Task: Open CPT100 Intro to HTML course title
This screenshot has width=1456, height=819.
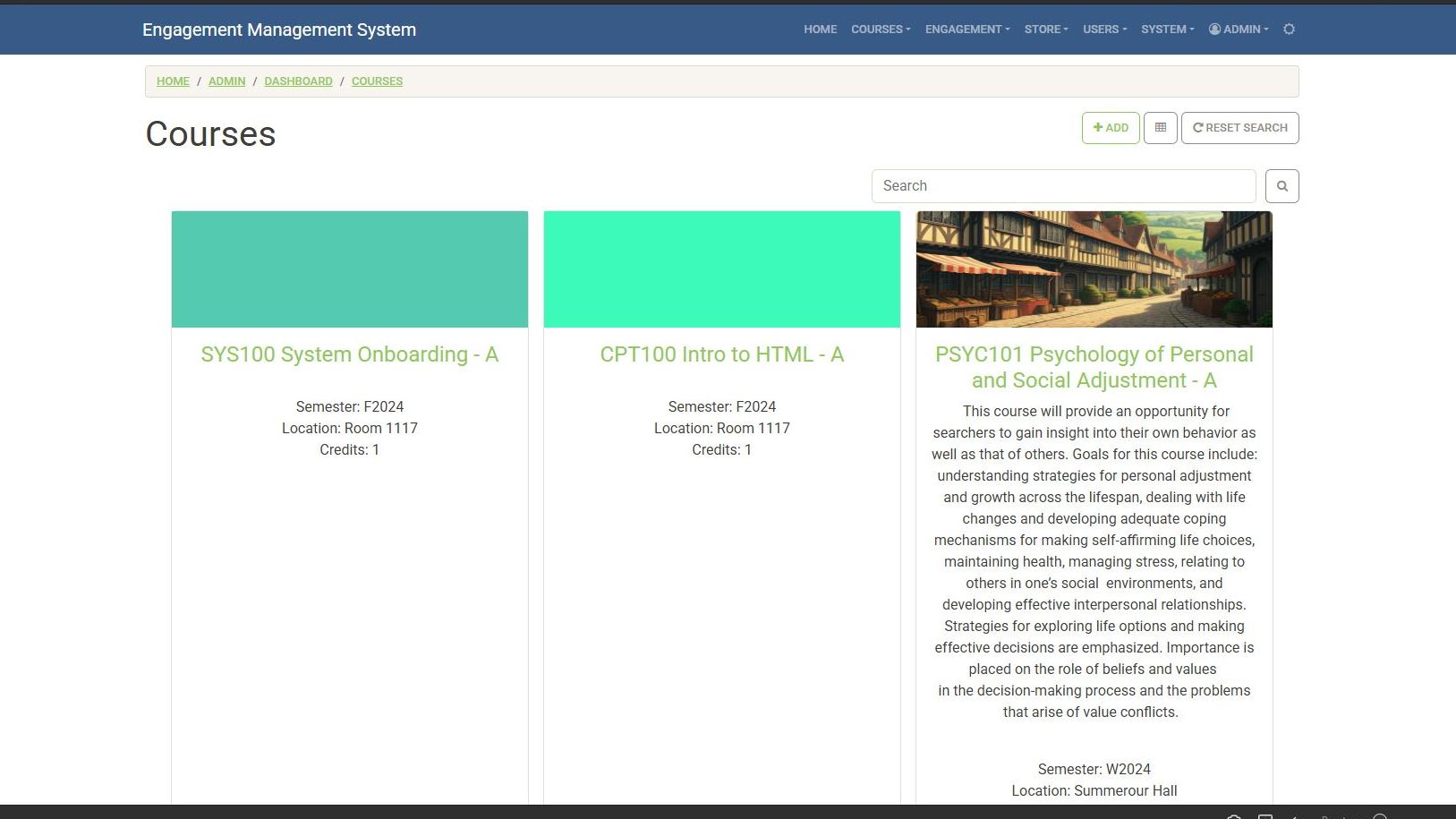Action: (721, 354)
